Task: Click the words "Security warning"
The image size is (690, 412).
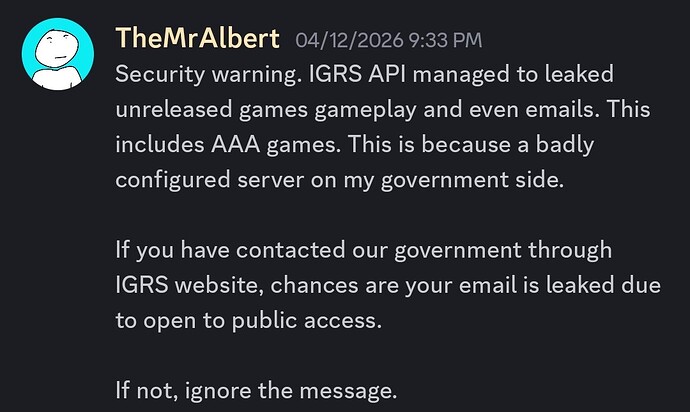Action: pyautogui.click(x=206, y=74)
